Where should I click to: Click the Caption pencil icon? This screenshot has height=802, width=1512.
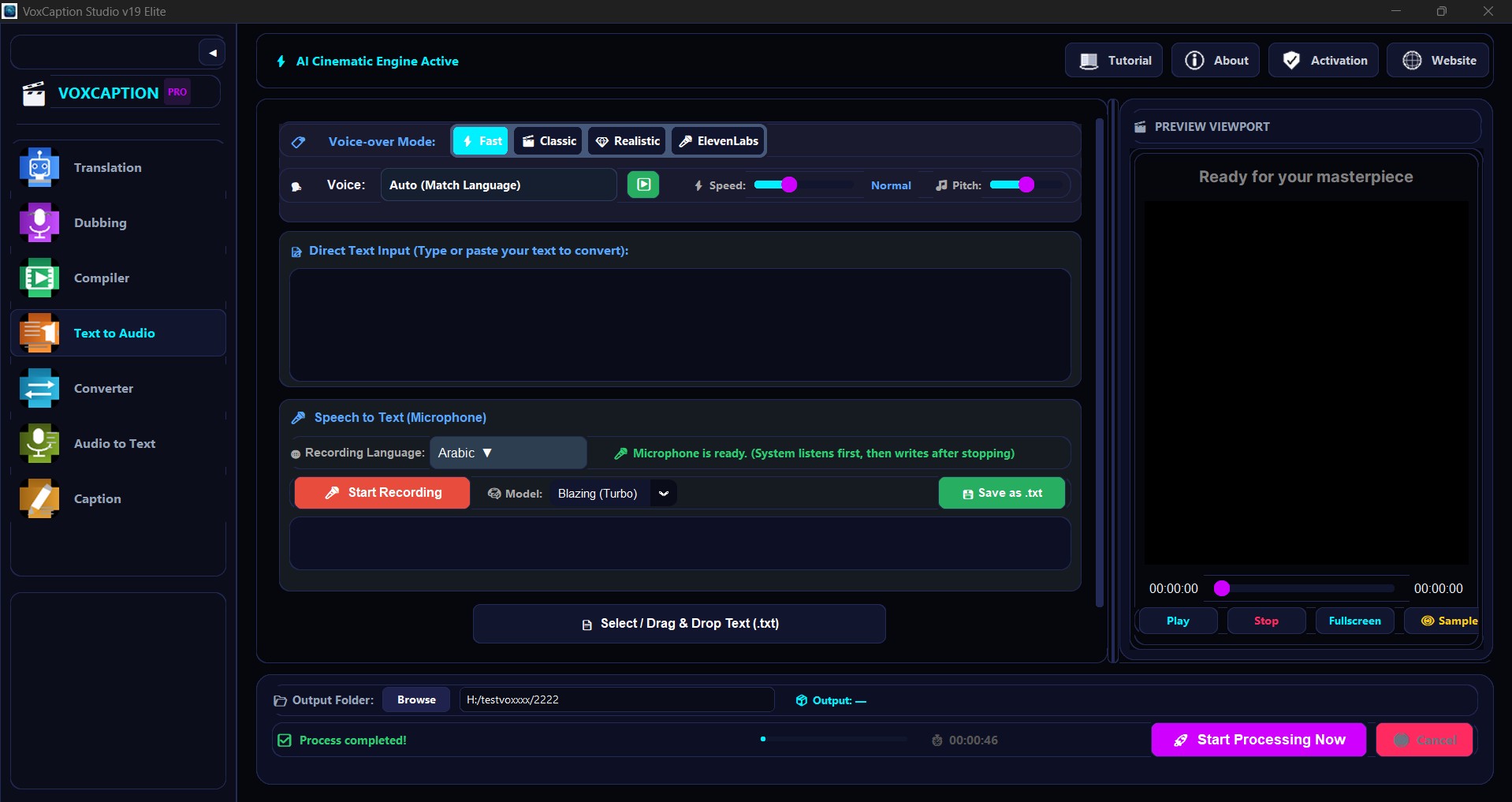point(39,498)
